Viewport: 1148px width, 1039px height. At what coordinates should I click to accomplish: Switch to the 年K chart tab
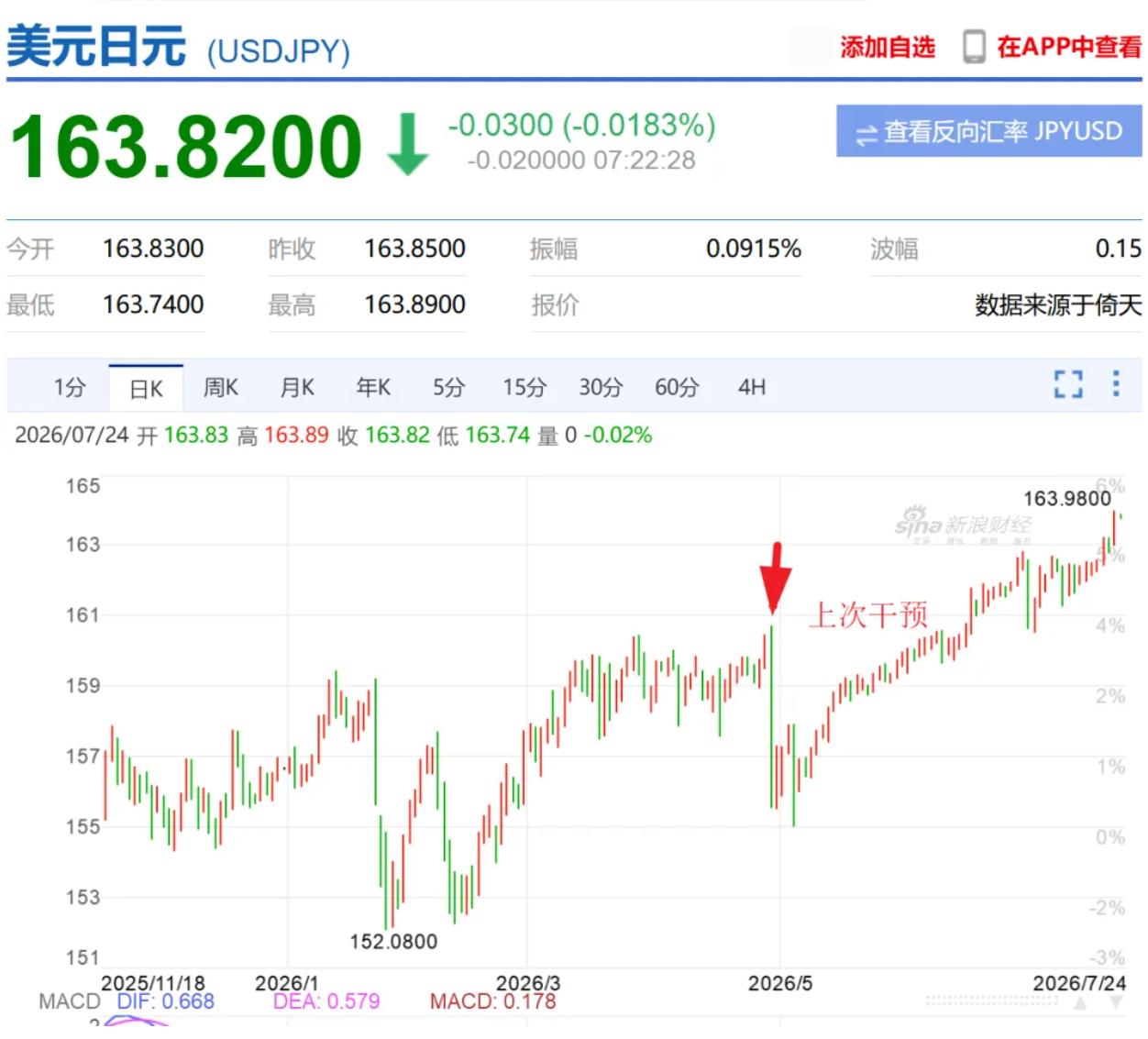(x=373, y=388)
